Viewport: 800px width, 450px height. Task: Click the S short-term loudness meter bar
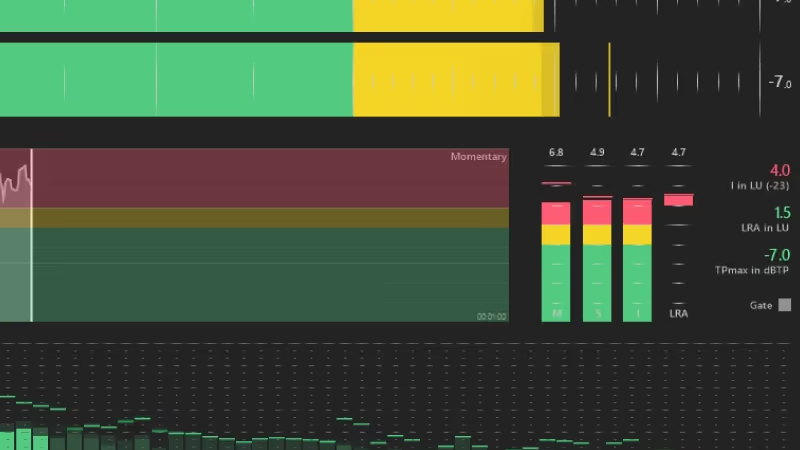pos(597,260)
